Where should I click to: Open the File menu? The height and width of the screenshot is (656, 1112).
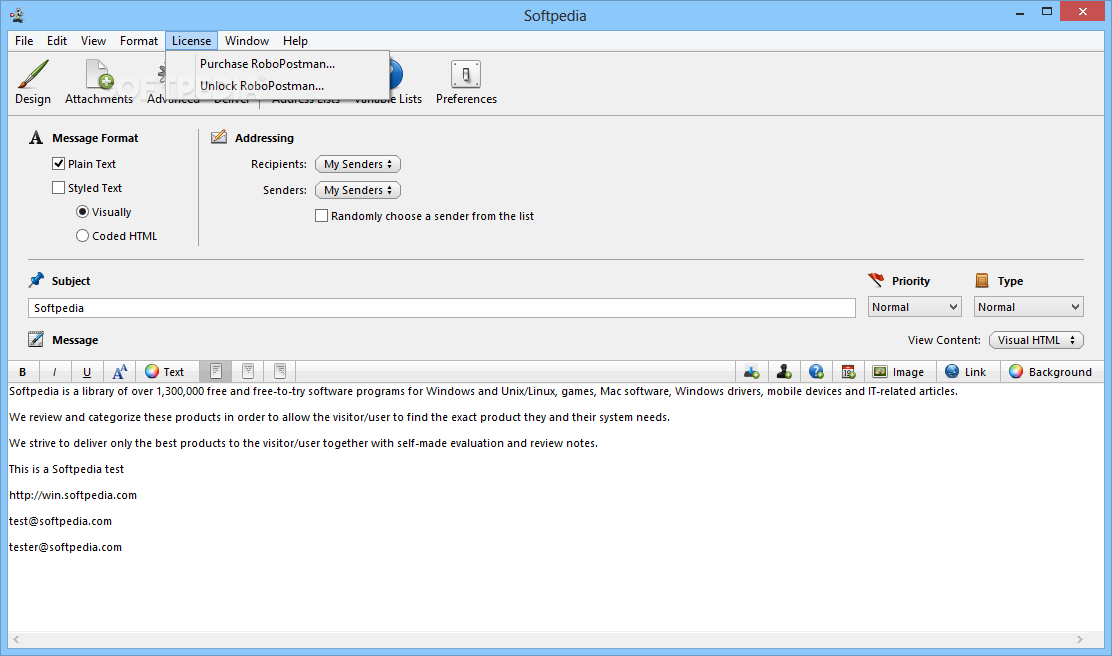click(x=24, y=40)
